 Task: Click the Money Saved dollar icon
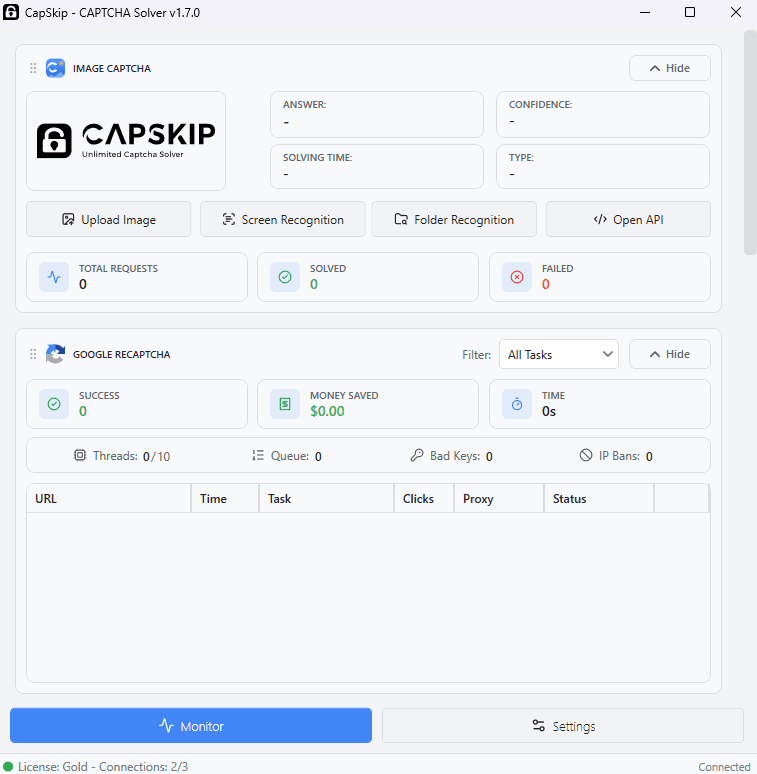click(x=285, y=404)
